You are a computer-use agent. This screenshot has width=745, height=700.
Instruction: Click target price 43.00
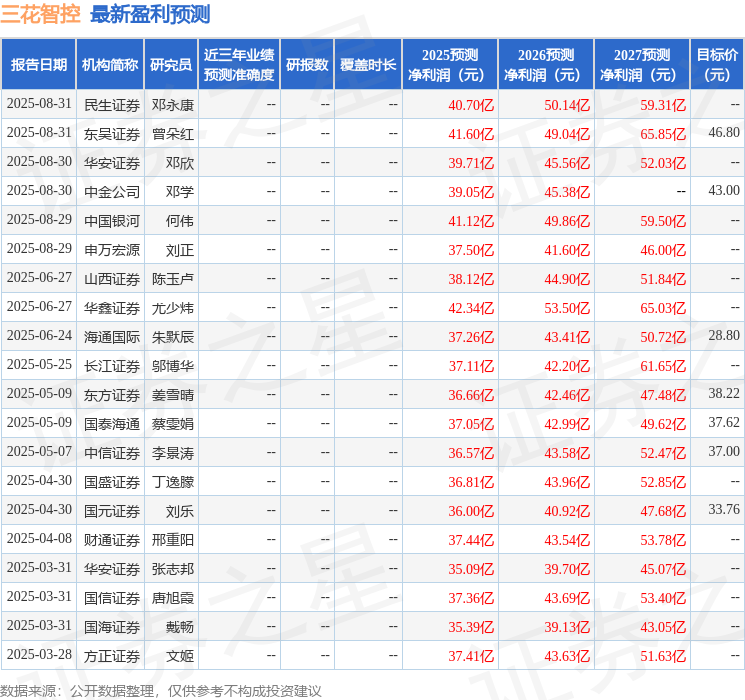click(x=724, y=191)
